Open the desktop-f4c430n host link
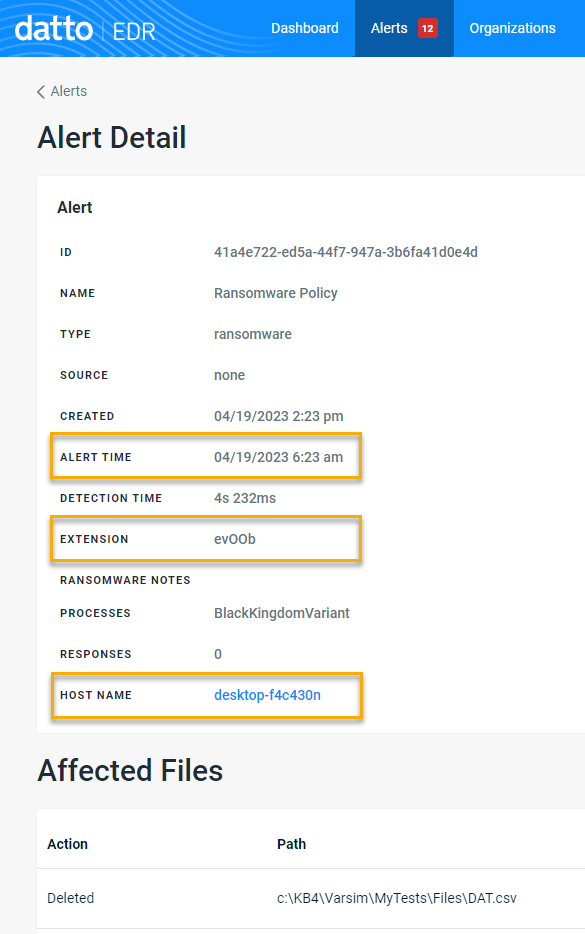The height and width of the screenshot is (934, 585). [x=267, y=695]
